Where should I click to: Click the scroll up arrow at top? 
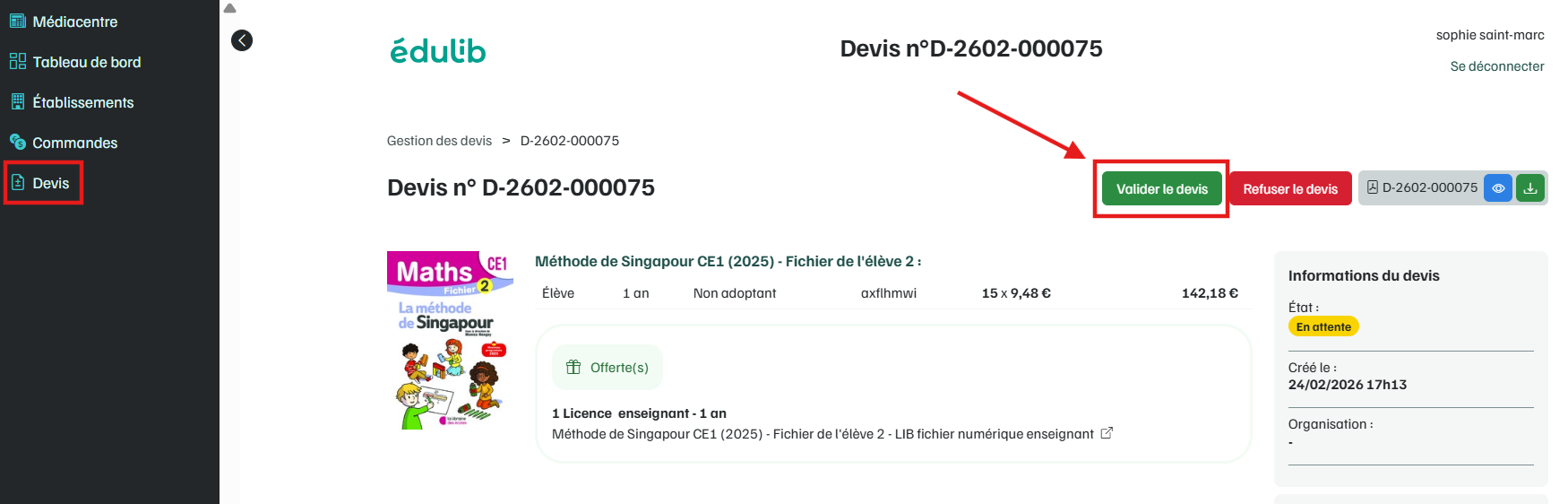tap(229, 8)
